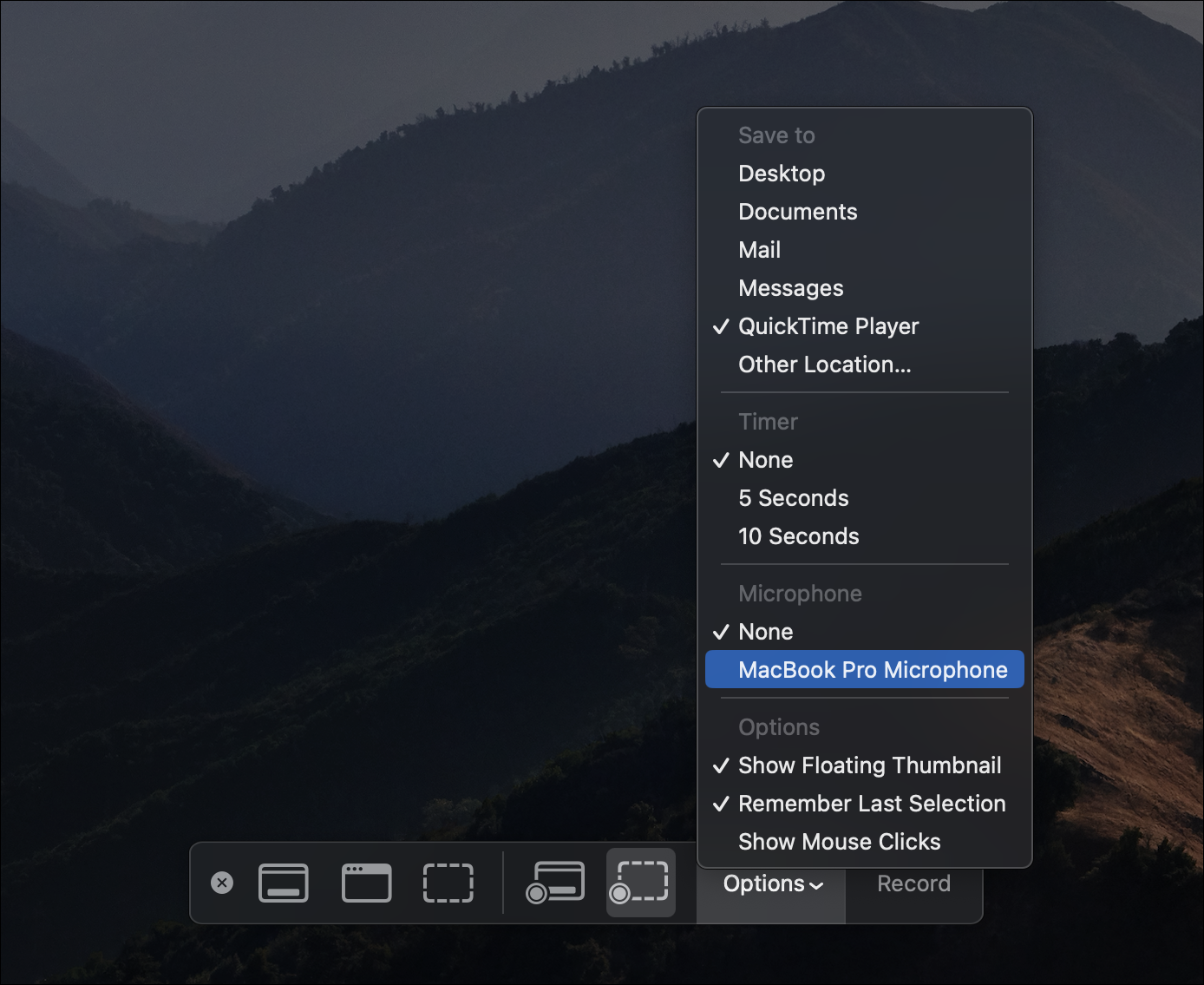1204x985 pixels.
Task: Set Timer to None
Action: [x=865, y=460]
